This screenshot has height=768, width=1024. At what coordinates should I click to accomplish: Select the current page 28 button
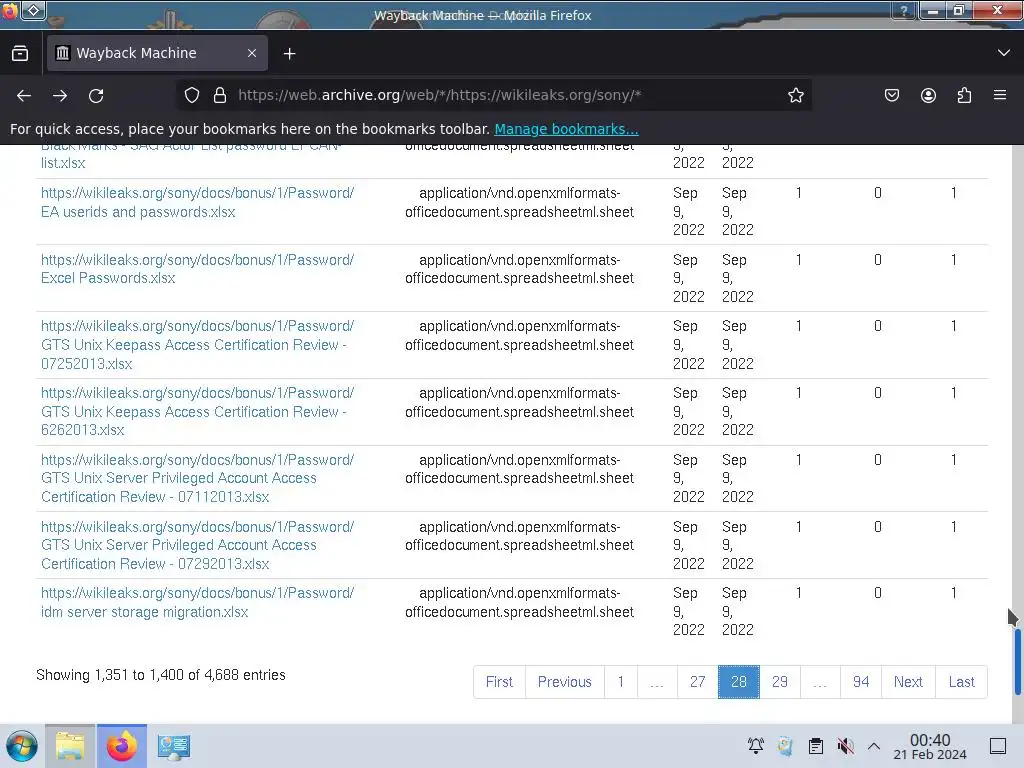[739, 682]
